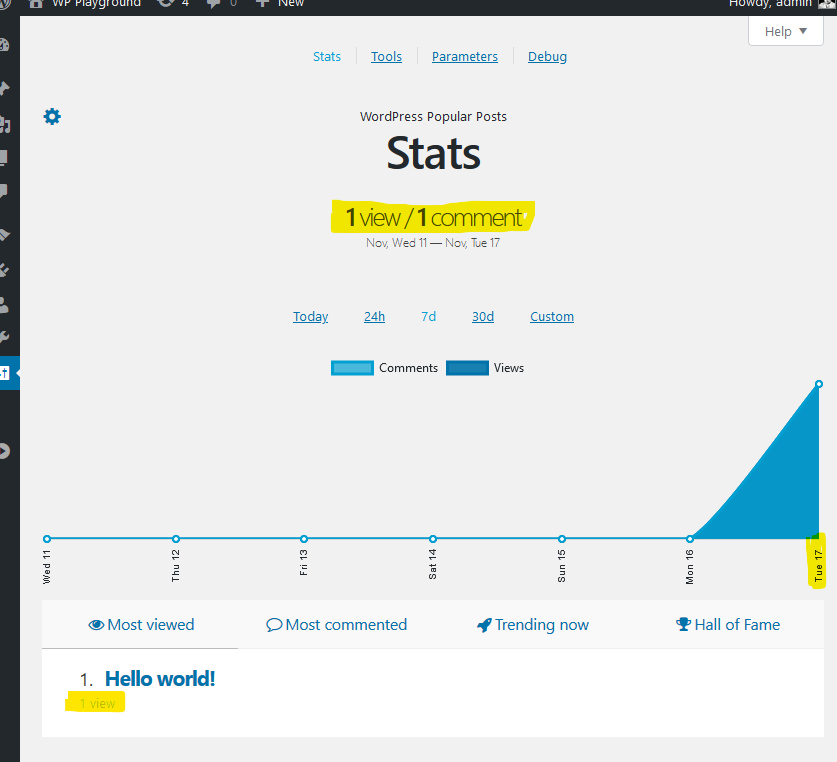Viewport: 837px width, 762px height.
Task: Expand the Help dropdown panel
Action: pyautogui.click(x=785, y=32)
